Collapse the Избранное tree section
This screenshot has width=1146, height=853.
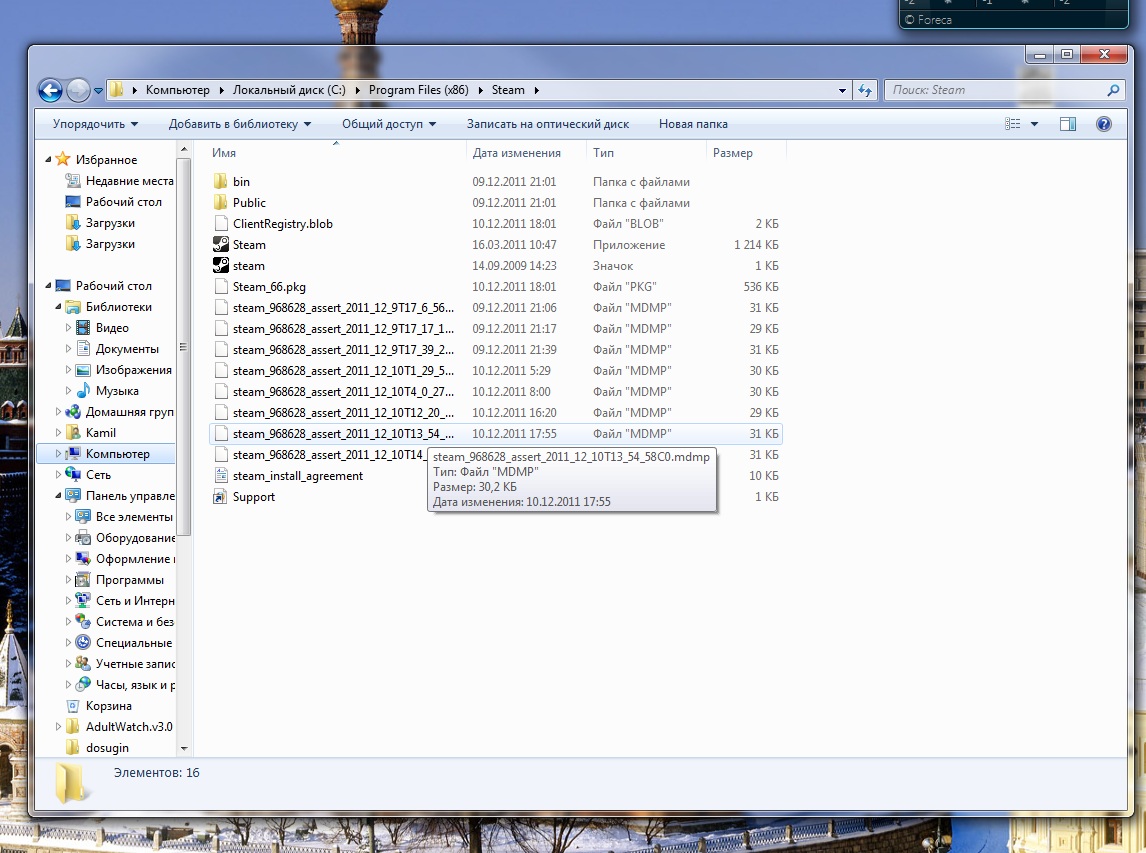click(x=48, y=159)
